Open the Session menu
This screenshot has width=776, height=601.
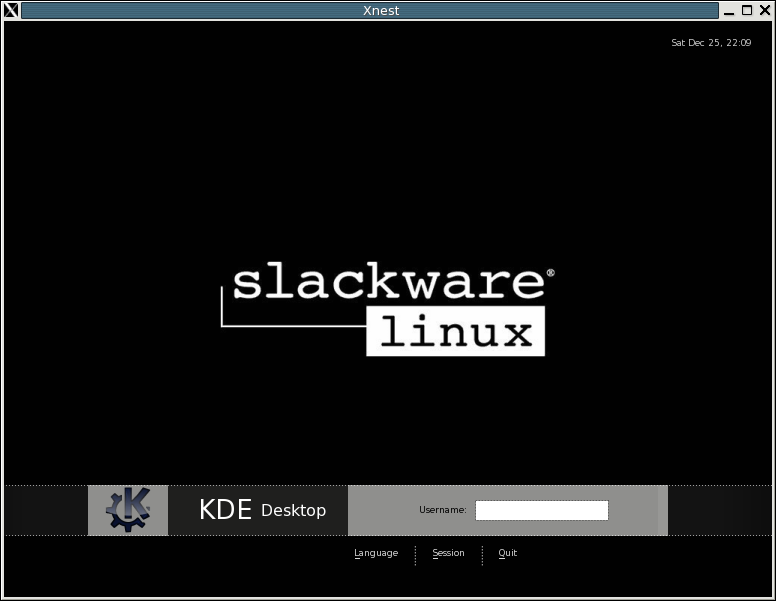[x=448, y=553]
